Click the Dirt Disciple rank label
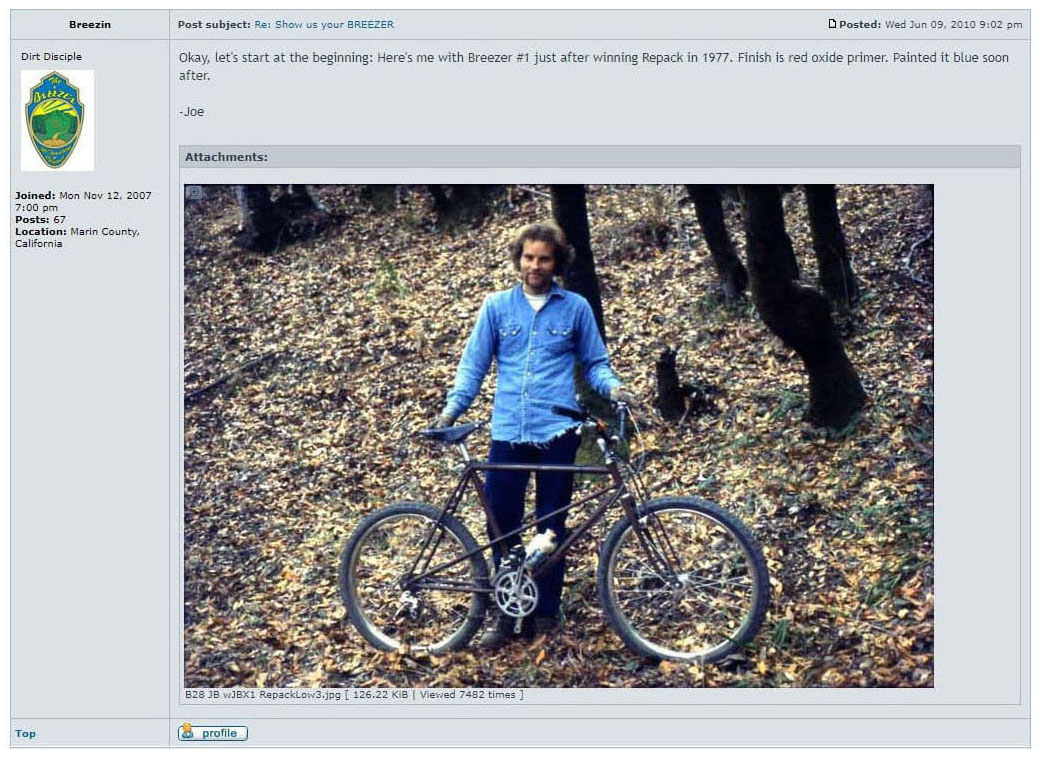Screen dimensions: 1040x757 pyautogui.click(x=51, y=56)
